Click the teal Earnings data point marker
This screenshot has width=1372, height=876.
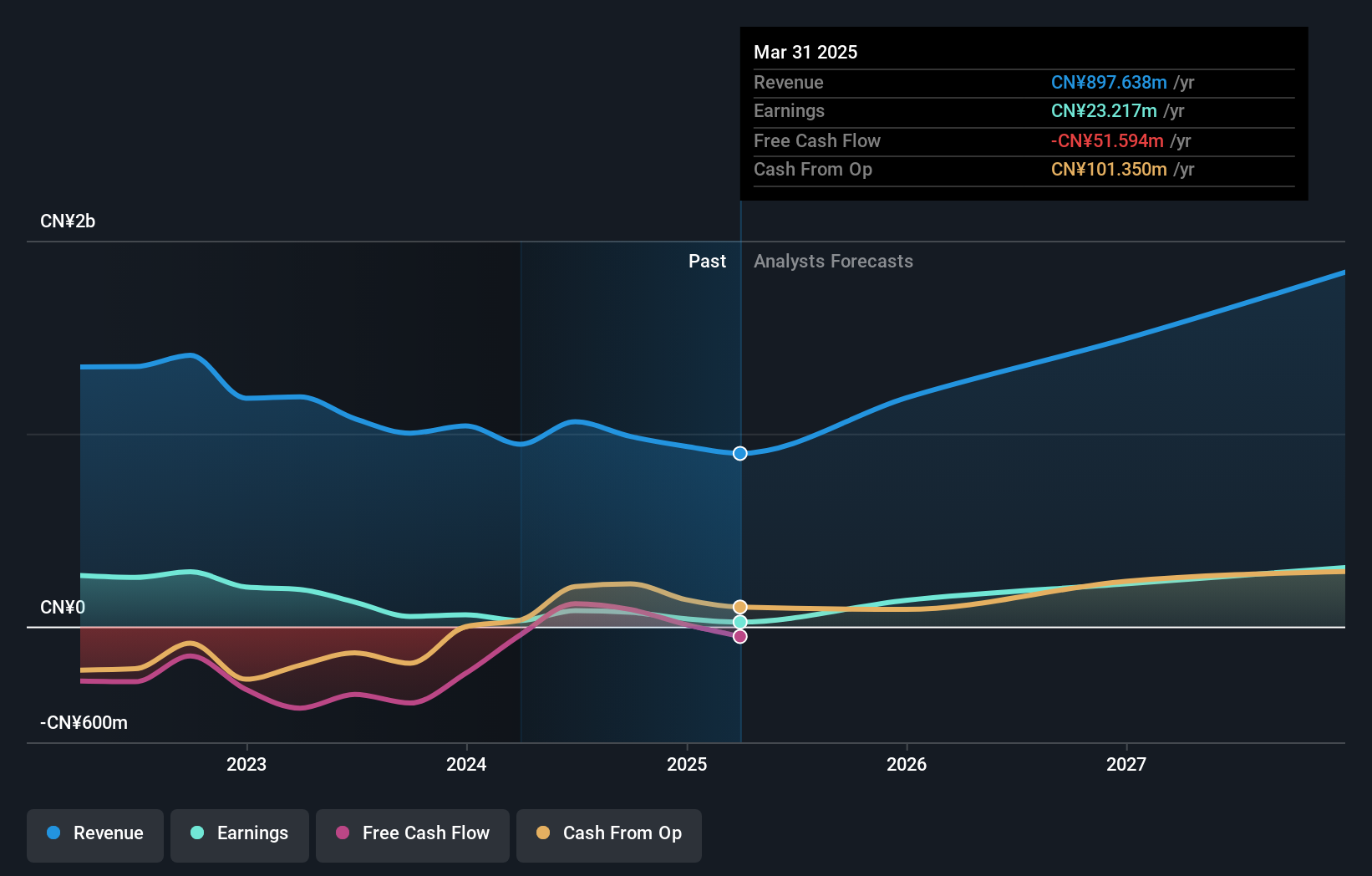pyautogui.click(x=740, y=622)
